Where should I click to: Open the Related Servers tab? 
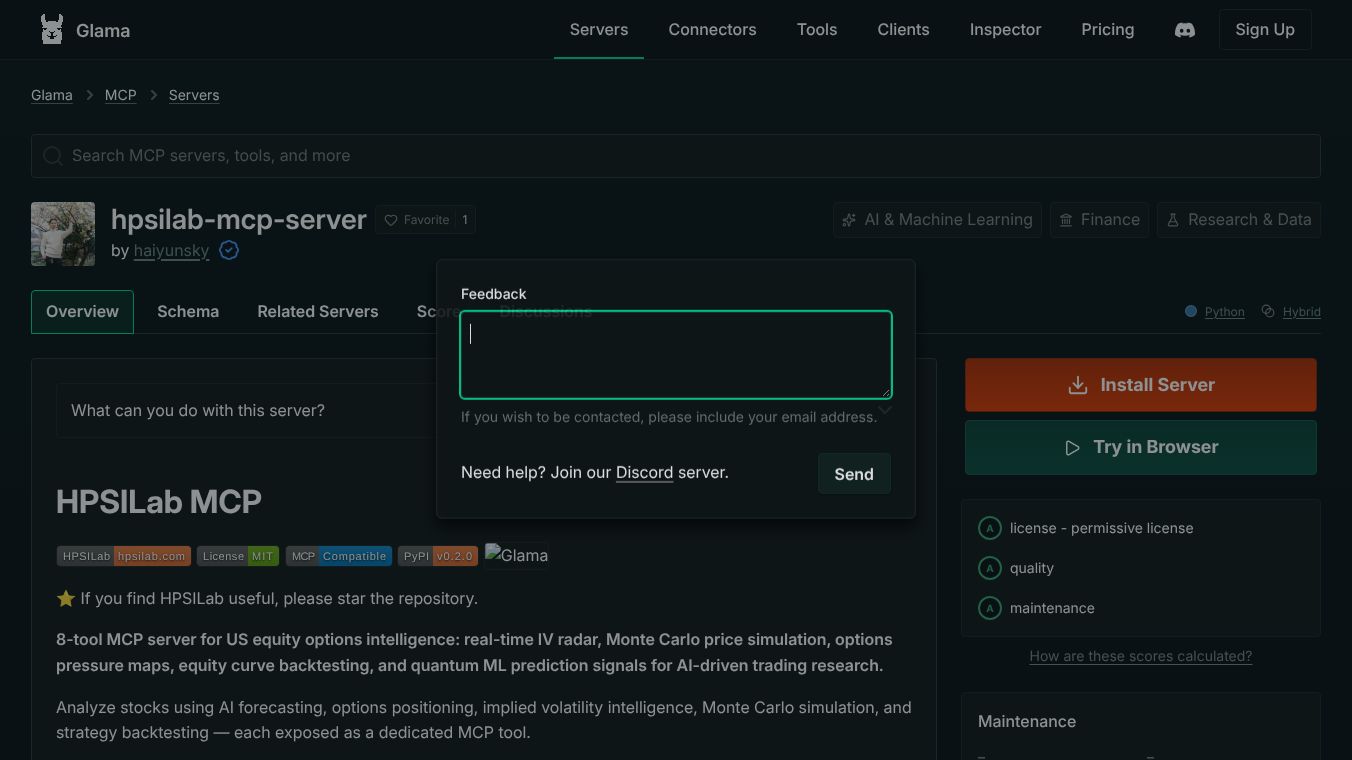click(x=318, y=312)
